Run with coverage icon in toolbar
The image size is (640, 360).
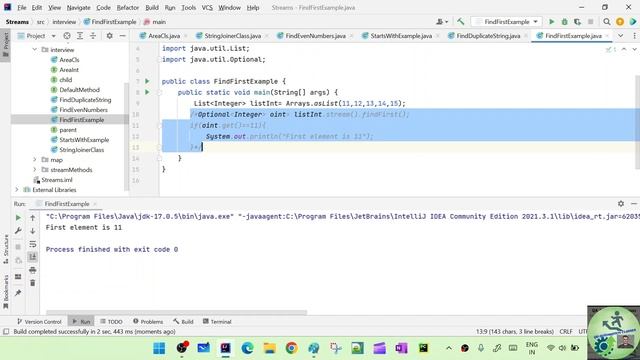(577, 22)
